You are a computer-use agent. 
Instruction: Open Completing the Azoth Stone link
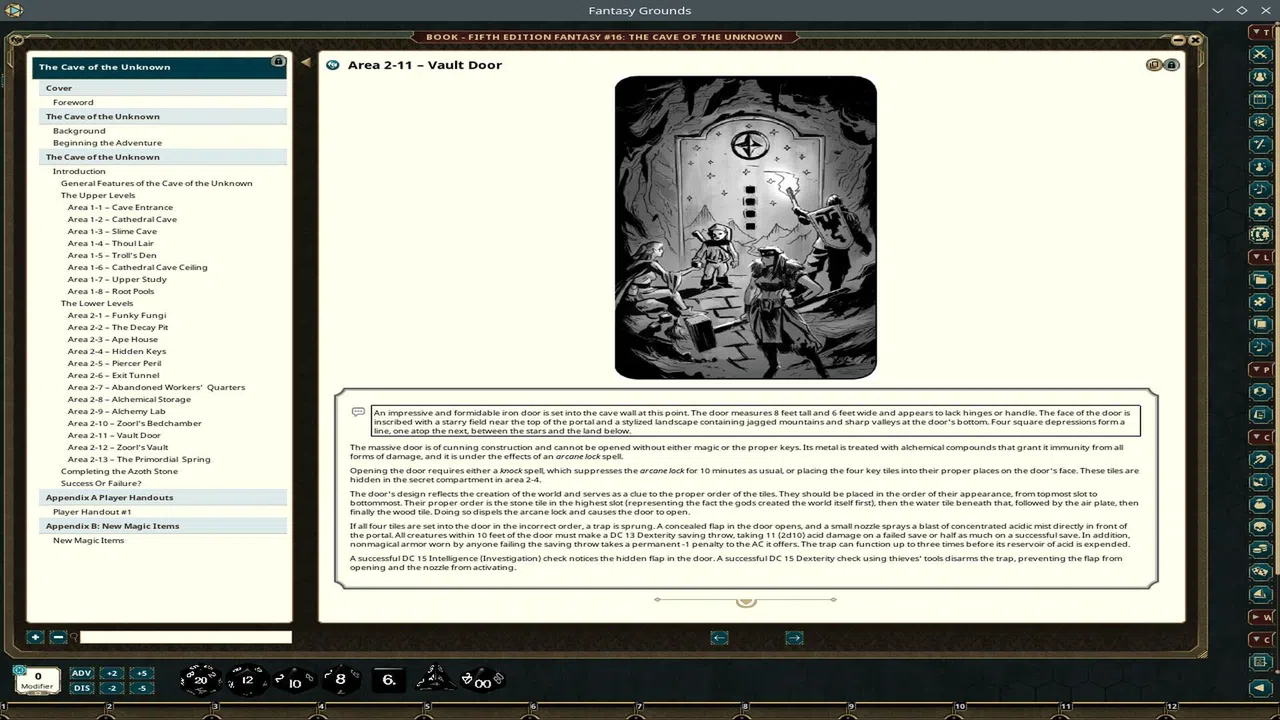coord(119,471)
